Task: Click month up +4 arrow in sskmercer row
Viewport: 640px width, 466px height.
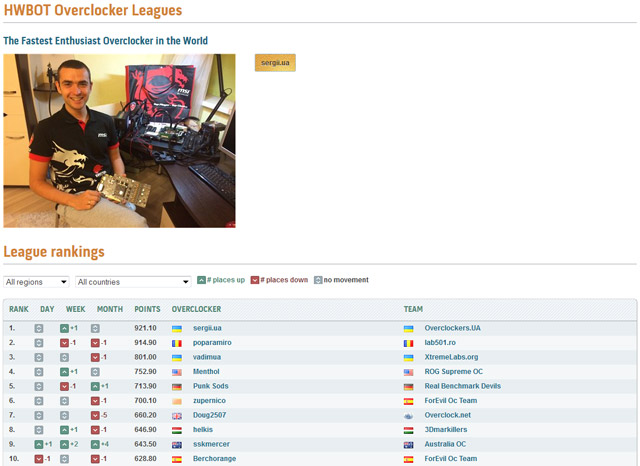Action: 95,444
